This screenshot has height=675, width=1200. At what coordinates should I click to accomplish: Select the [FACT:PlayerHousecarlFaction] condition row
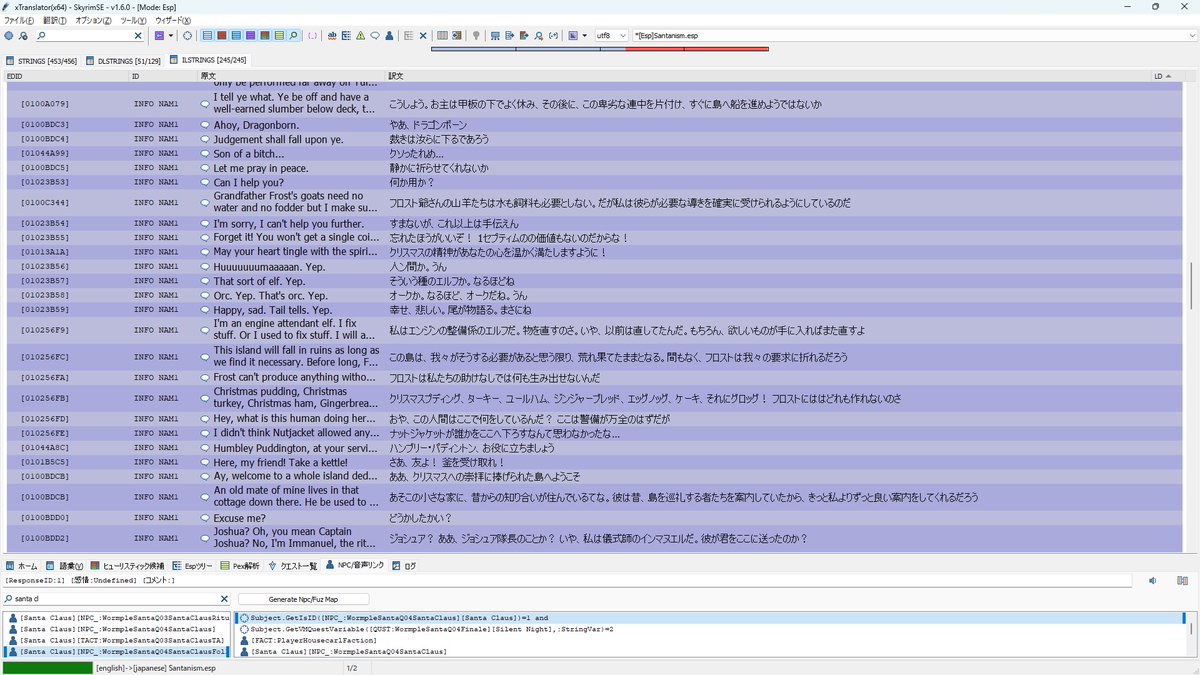click(x=711, y=640)
